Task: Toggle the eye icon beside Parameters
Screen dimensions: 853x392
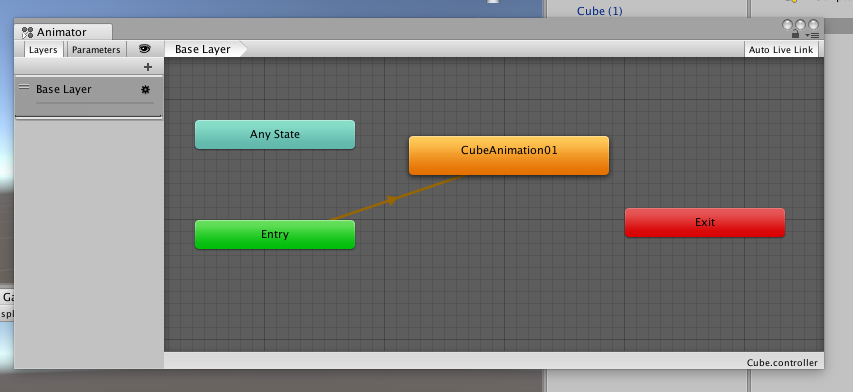Action: [x=144, y=49]
